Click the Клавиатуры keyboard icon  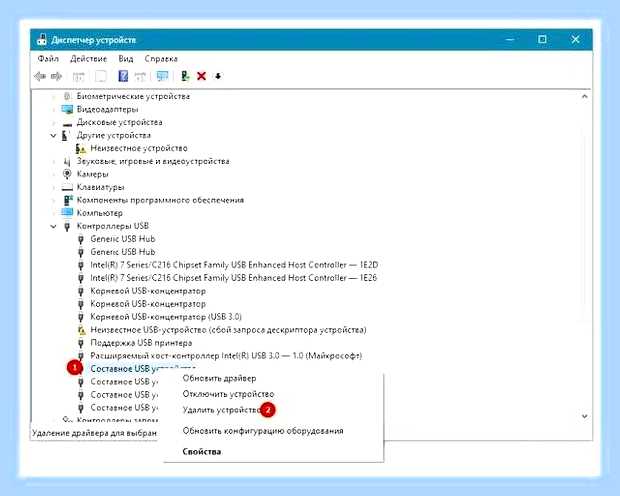coord(67,187)
